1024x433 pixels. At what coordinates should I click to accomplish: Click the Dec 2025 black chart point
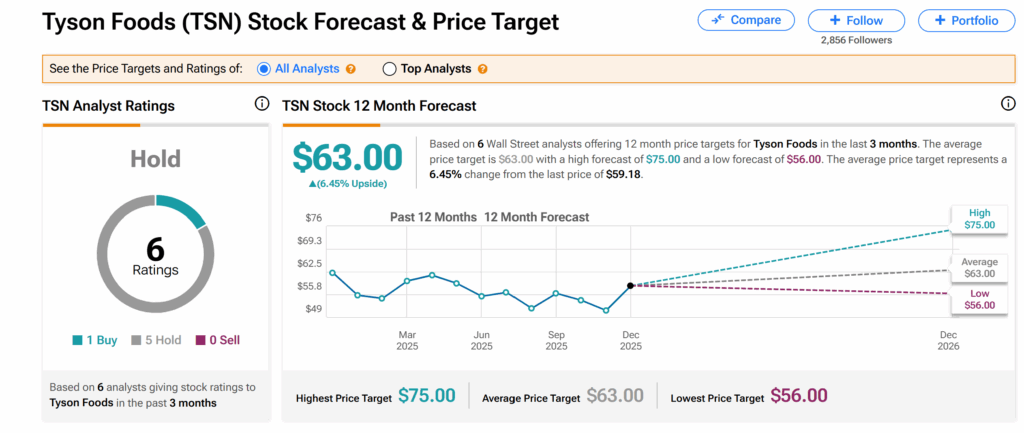pyautogui.click(x=630, y=286)
